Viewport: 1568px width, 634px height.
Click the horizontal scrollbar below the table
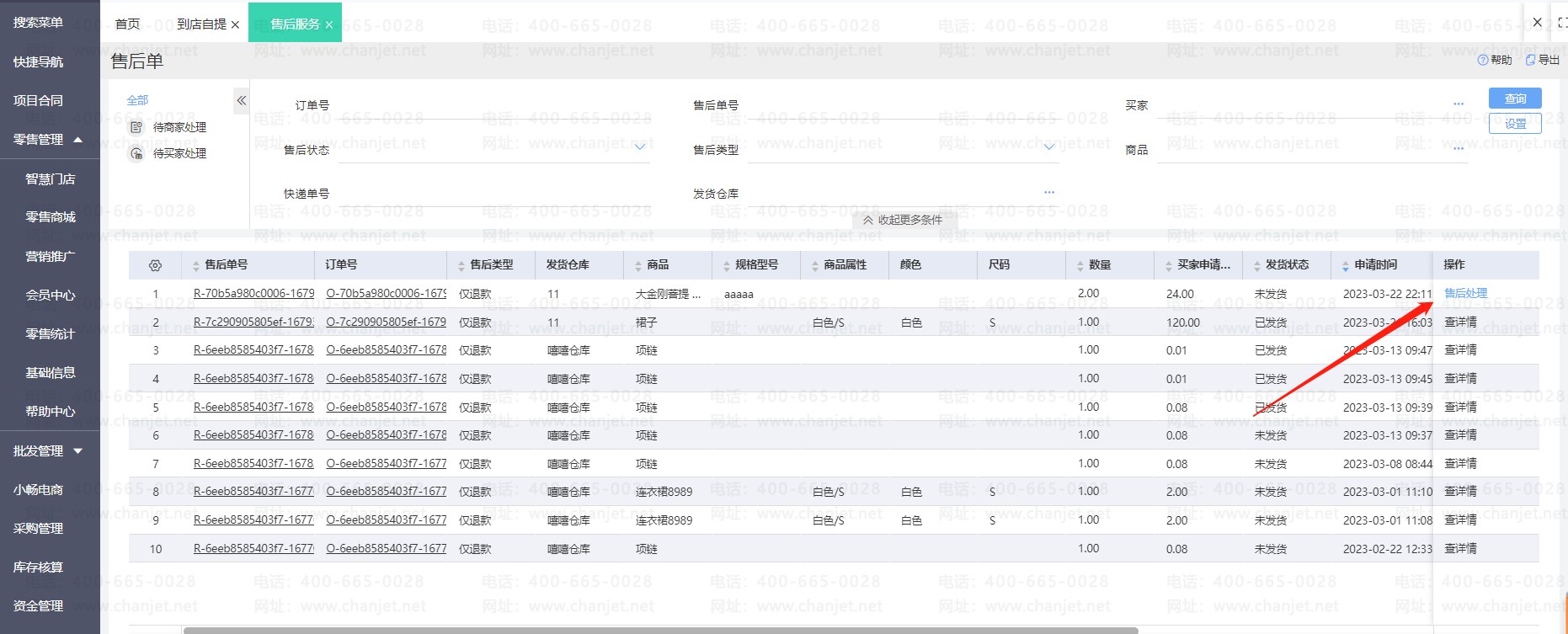(660, 630)
